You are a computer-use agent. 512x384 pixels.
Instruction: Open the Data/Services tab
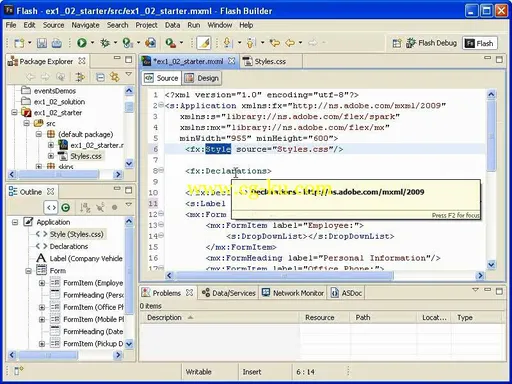pos(229,293)
